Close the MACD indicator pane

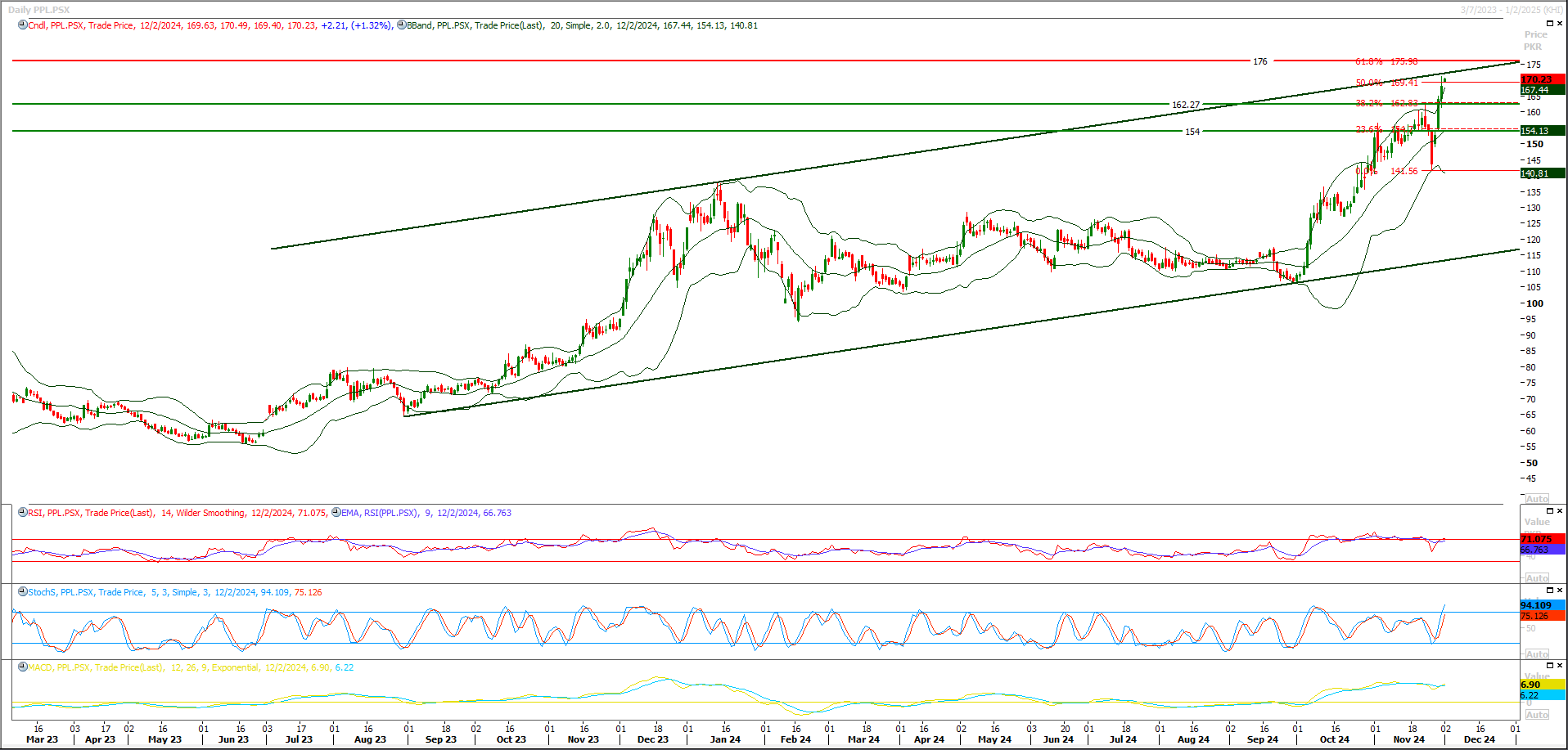[x=1560, y=666]
